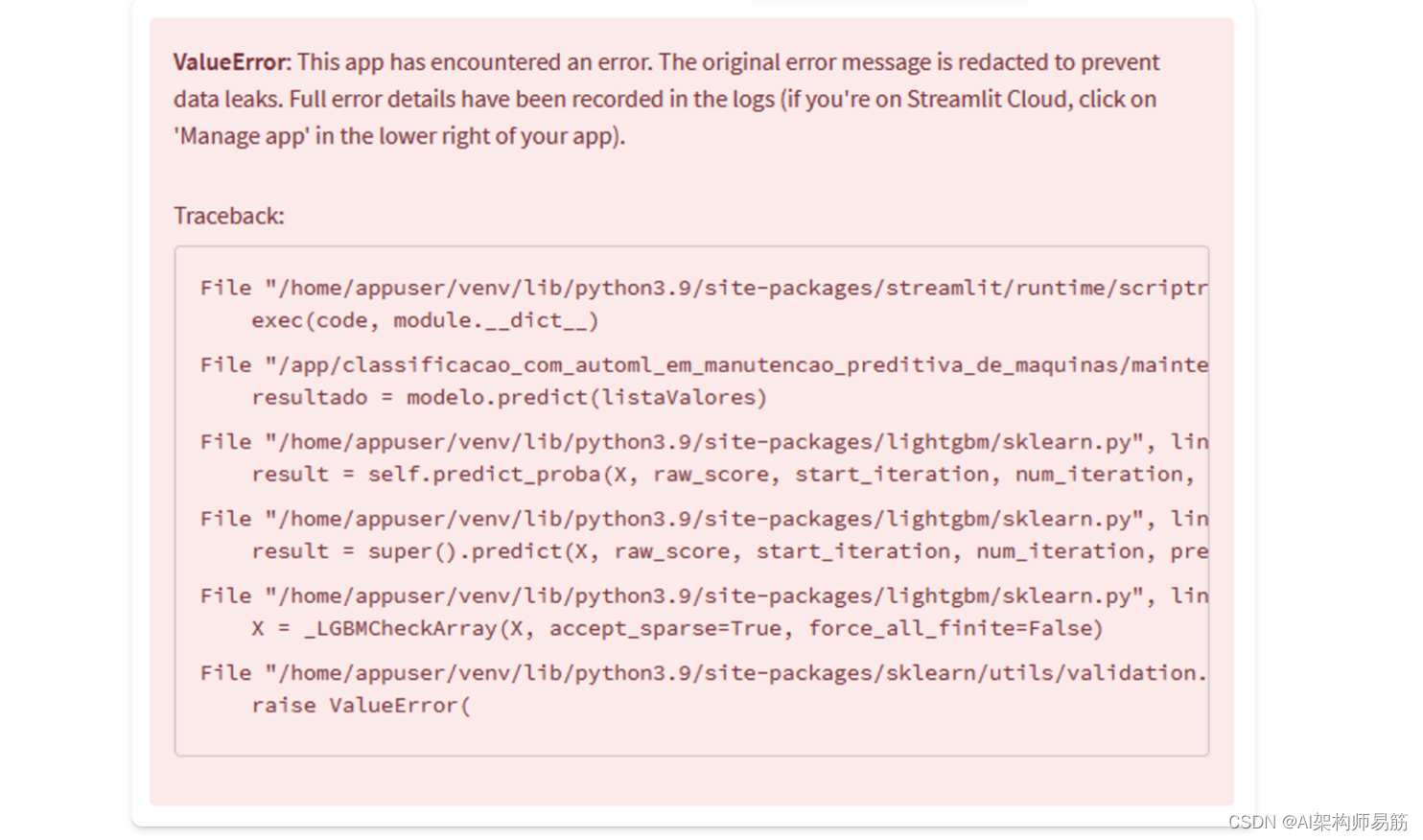Click the "Traceback:" label
This screenshot has height=840, width=1423.
[x=229, y=216]
